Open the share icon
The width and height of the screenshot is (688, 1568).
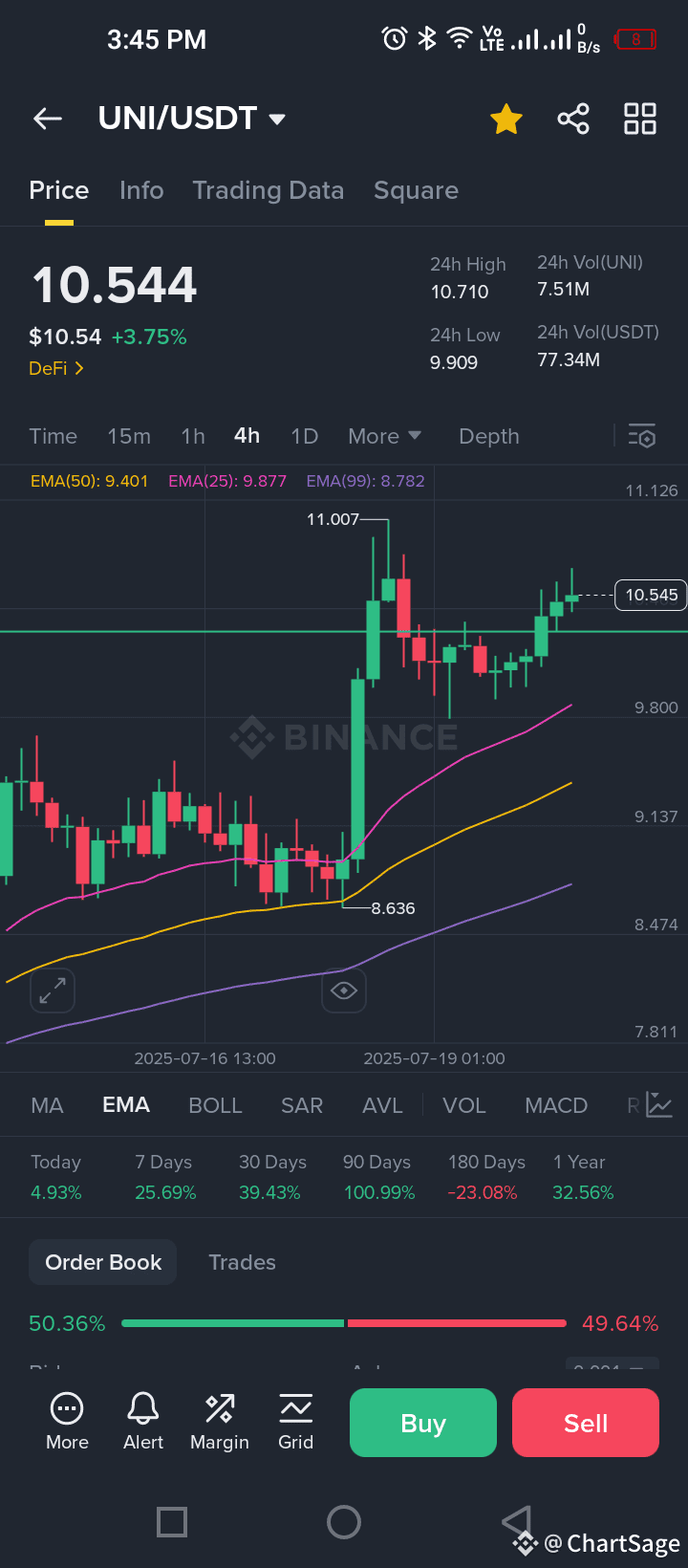point(573,119)
